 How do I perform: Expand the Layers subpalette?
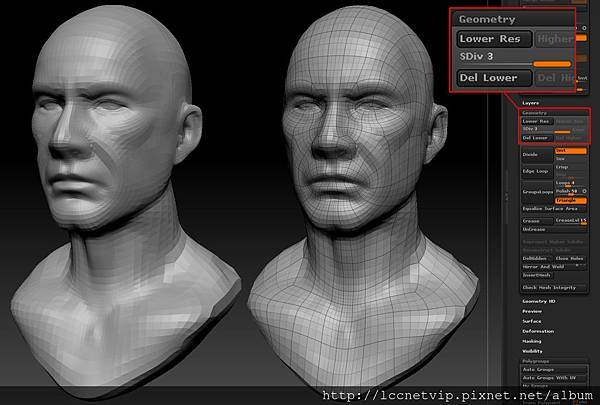[x=530, y=103]
